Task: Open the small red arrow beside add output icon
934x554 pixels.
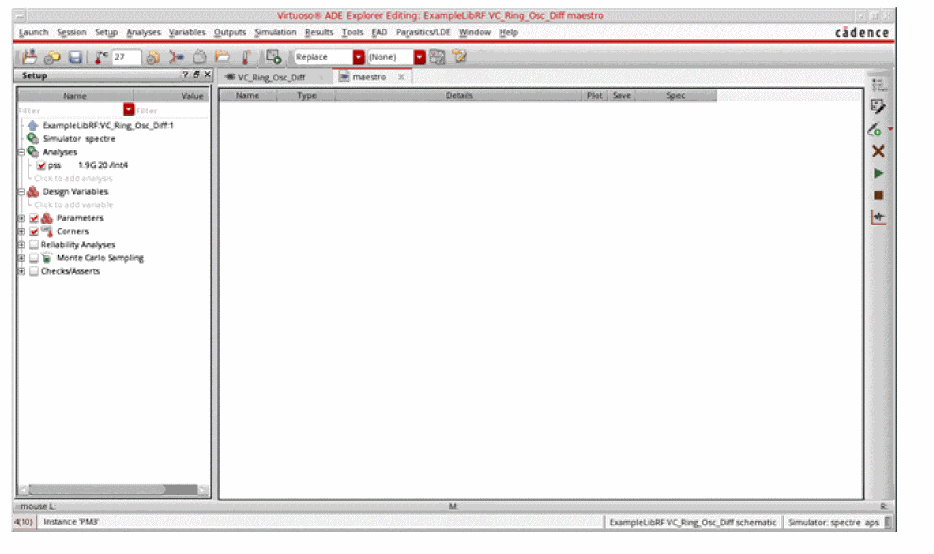Action: [x=891, y=129]
